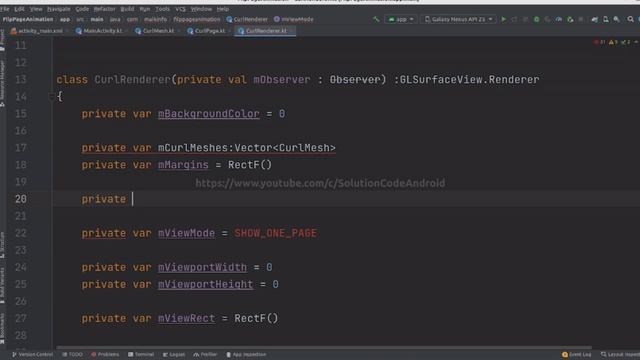Open the File menu

5,9
